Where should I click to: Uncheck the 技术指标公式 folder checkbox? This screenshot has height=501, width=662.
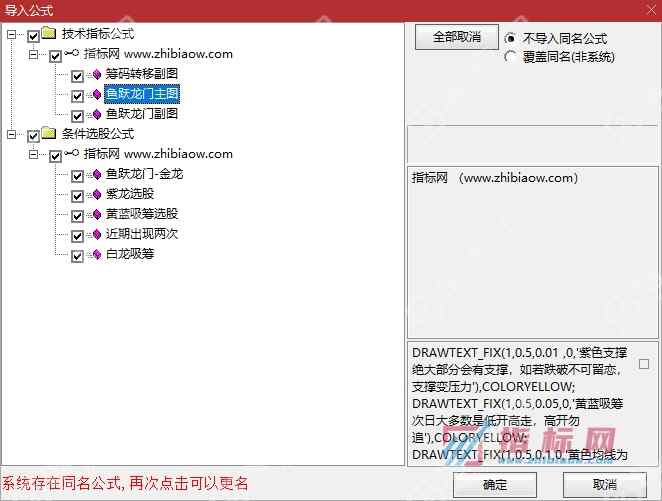point(33,36)
